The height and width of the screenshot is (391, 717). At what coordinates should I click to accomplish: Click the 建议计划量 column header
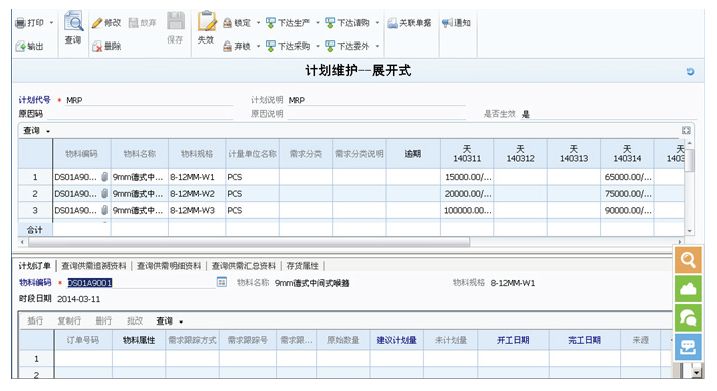[x=396, y=340]
